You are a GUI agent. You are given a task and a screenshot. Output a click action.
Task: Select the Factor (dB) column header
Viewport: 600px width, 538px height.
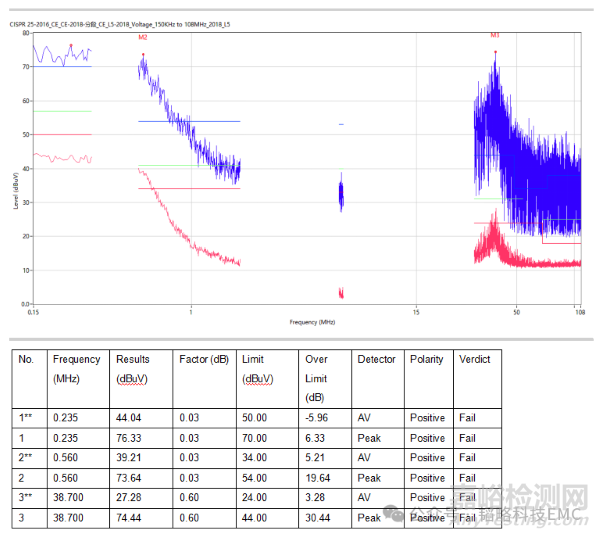point(203,359)
